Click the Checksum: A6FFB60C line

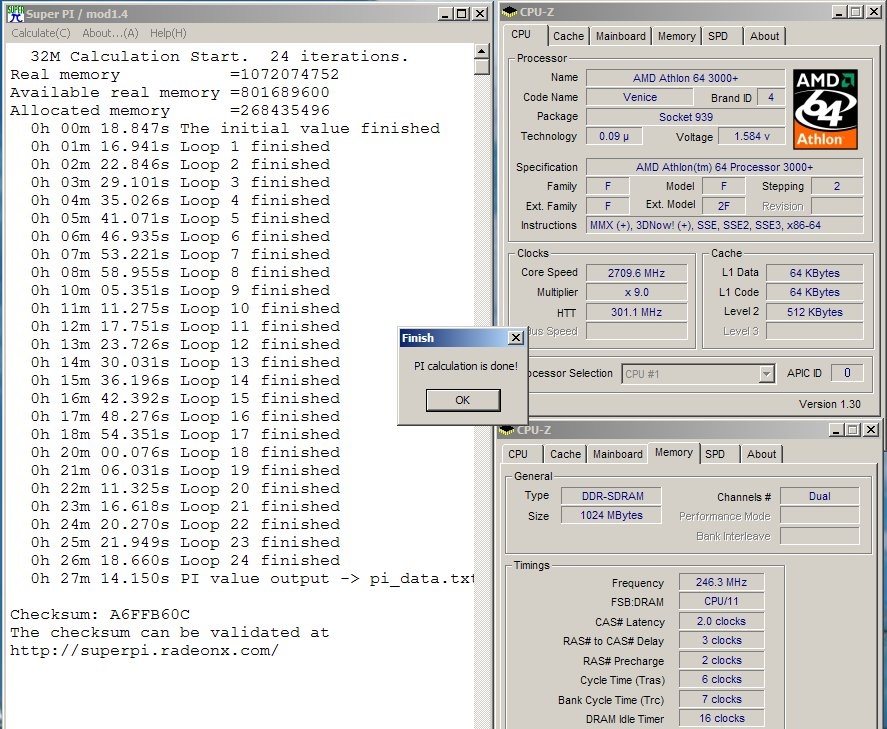point(100,614)
